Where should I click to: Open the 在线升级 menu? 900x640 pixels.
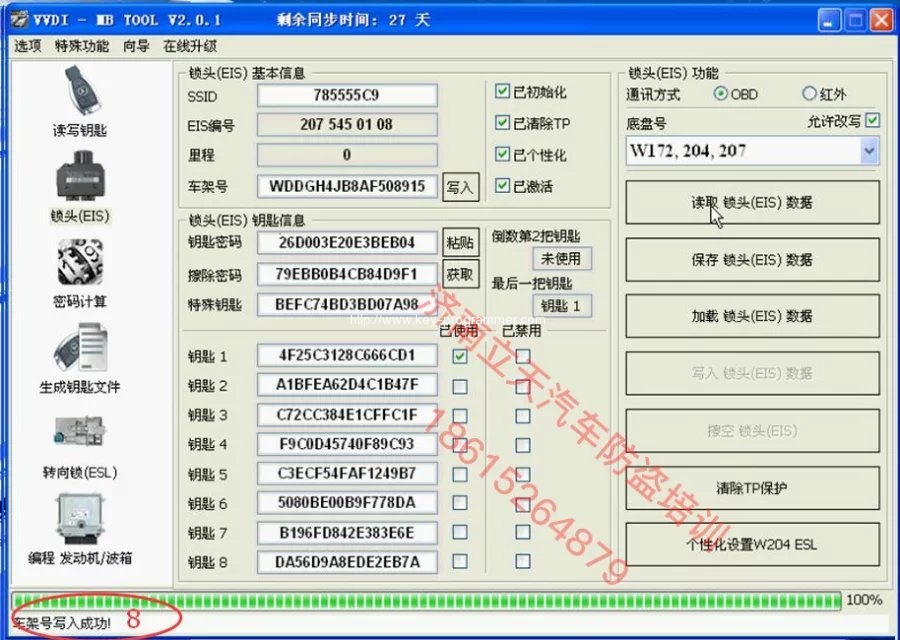point(190,46)
